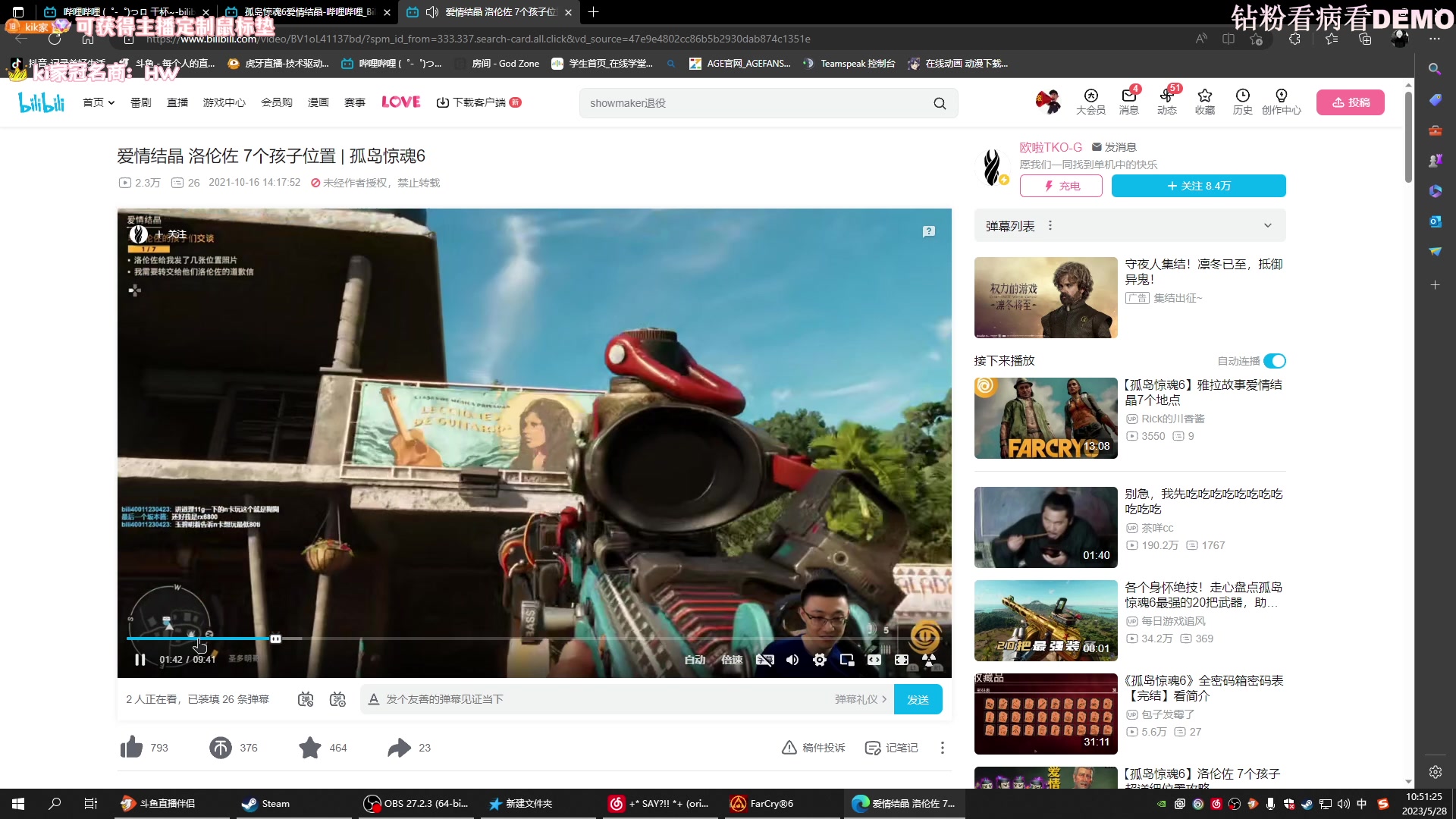This screenshot has width=1456, height=819.
Task: Click the 充电 charge button
Action: coord(1061,186)
